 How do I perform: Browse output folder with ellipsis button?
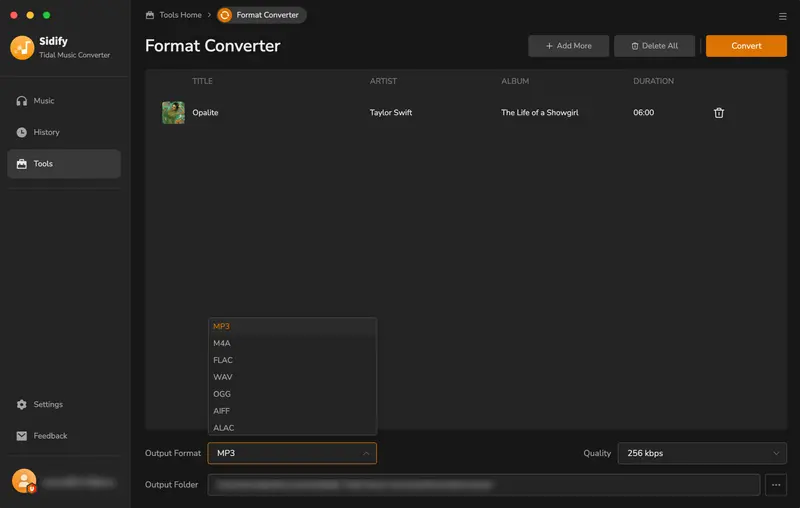point(776,485)
